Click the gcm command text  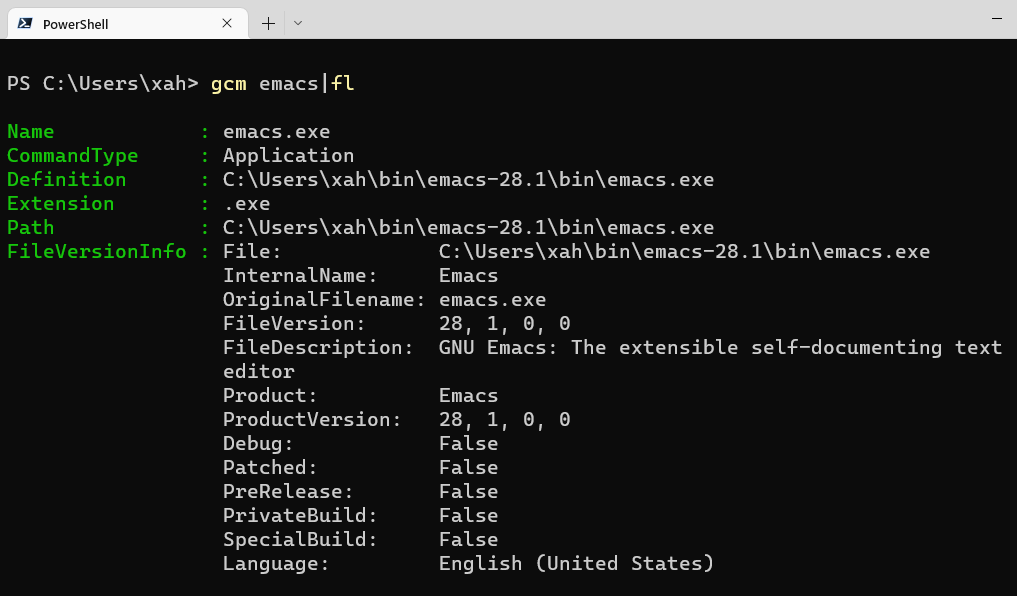pyautogui.click(x=228, y=84)
